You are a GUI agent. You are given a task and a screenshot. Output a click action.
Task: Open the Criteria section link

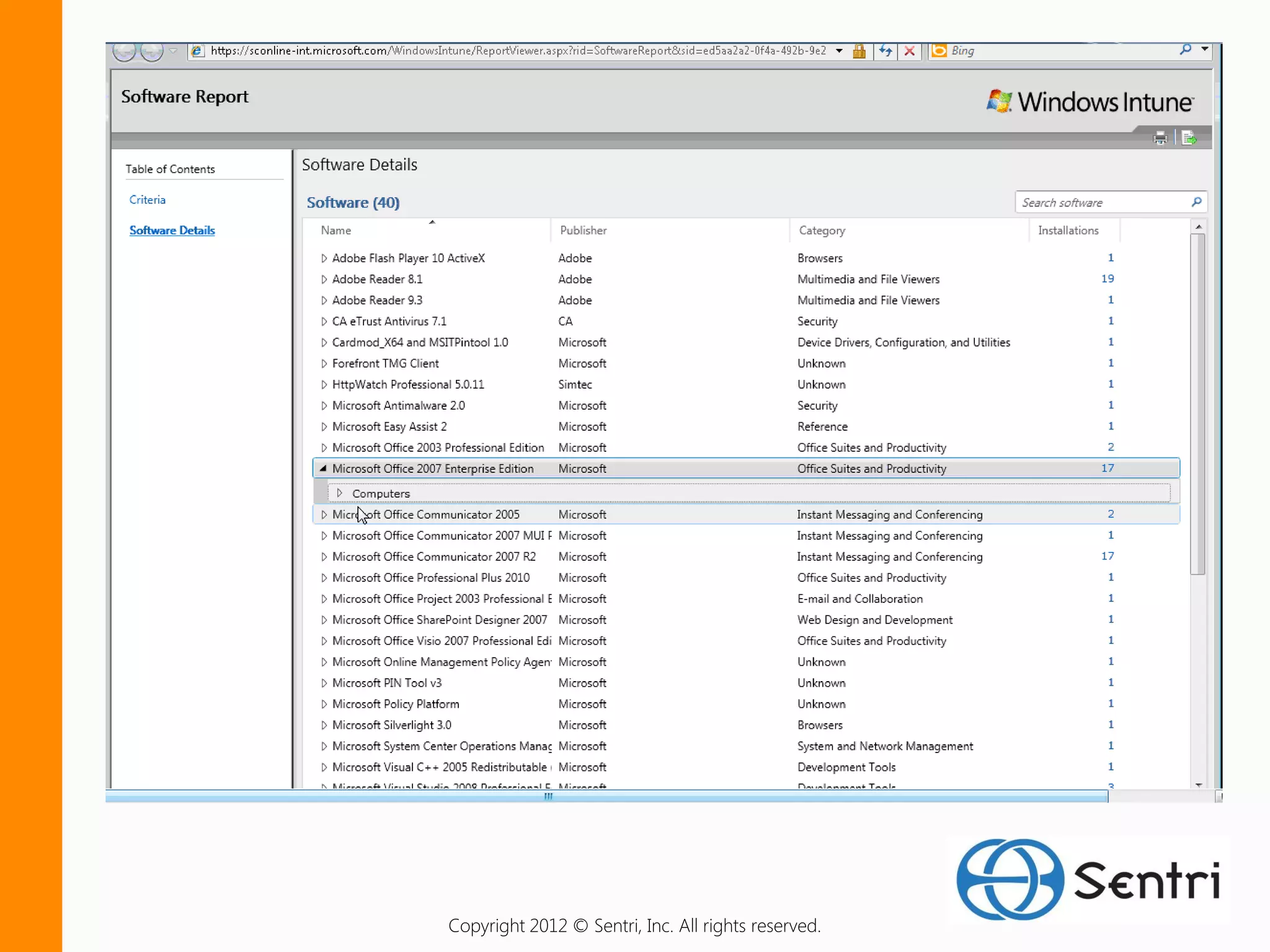(148, 200)
